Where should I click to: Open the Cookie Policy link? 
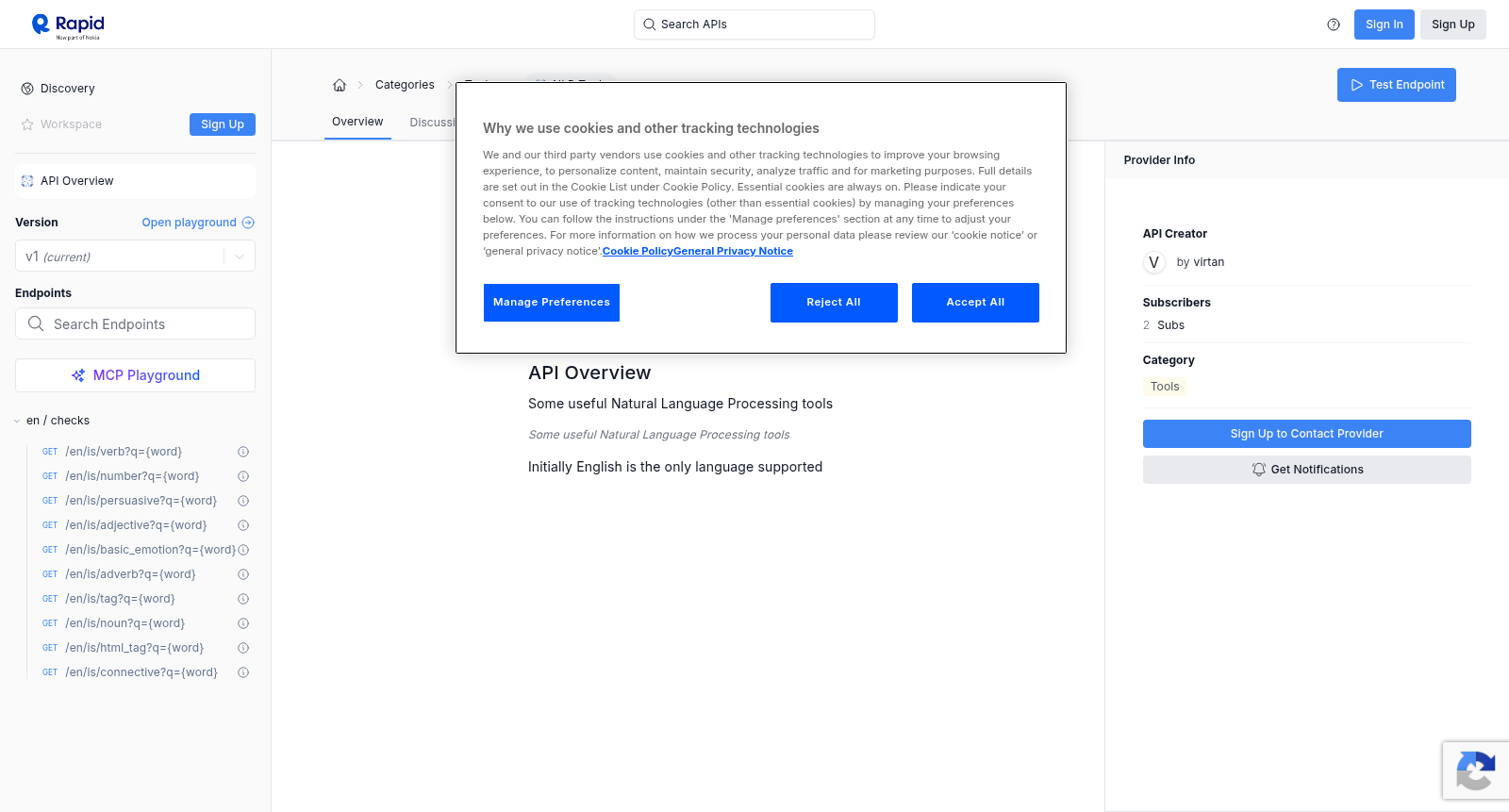[638, 251]
